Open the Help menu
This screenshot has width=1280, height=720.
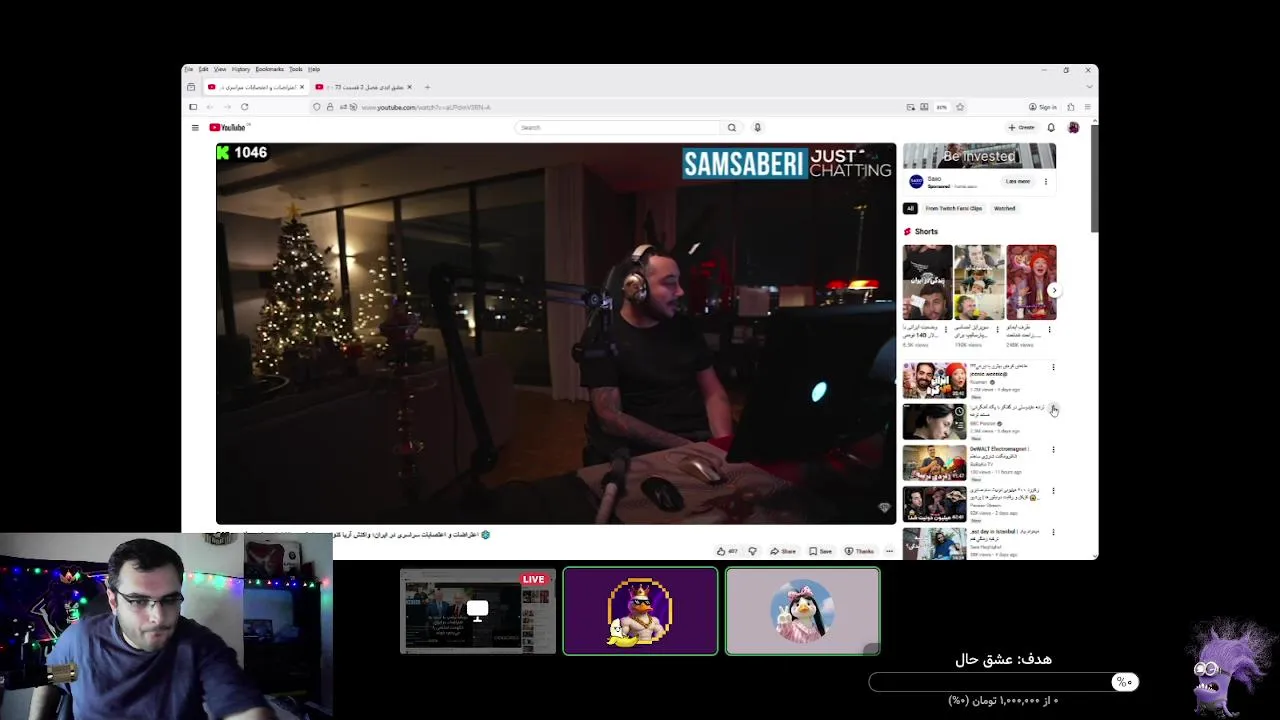[x=314, y=69]
